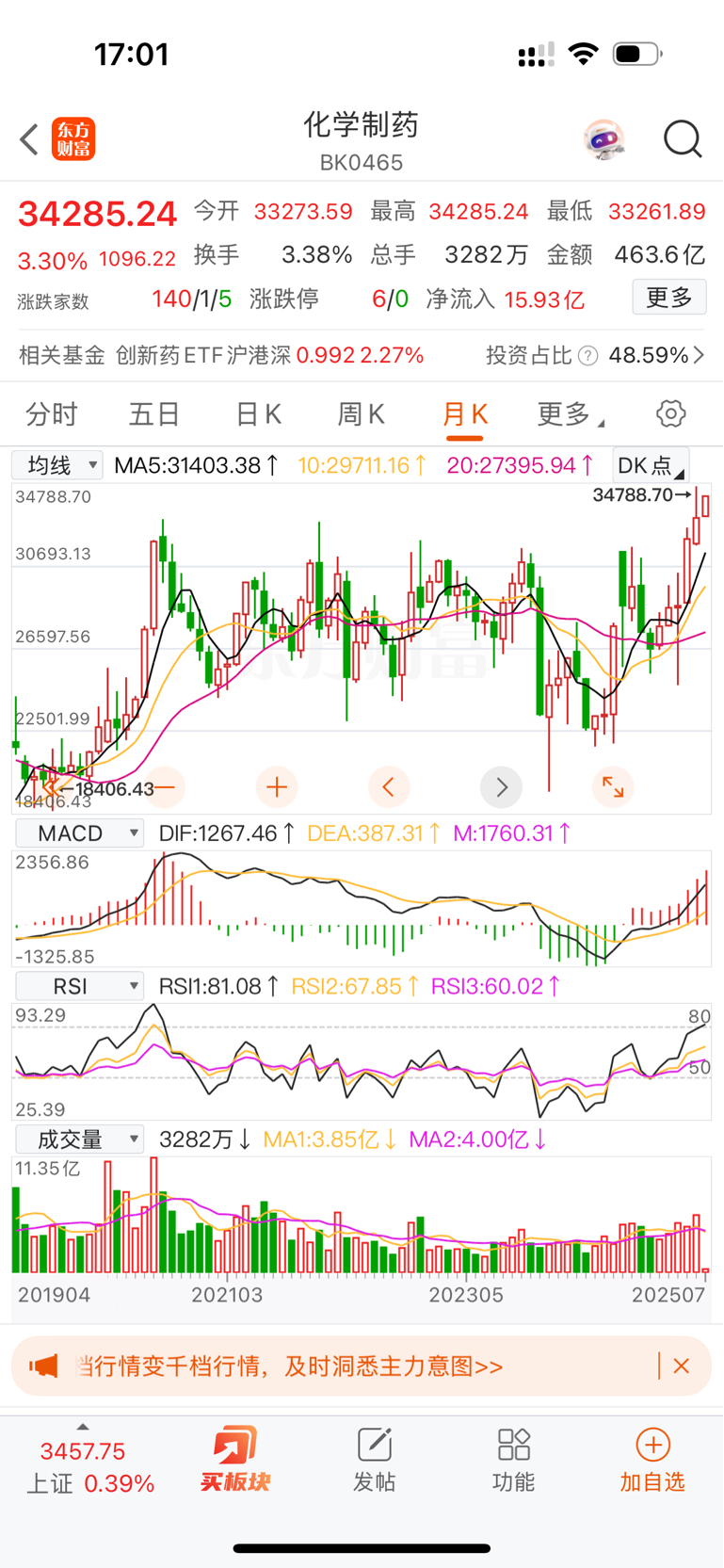Open the 东方财富 logo icon
This screenshot has height=1568, width=724.
[x=73, y=139]
